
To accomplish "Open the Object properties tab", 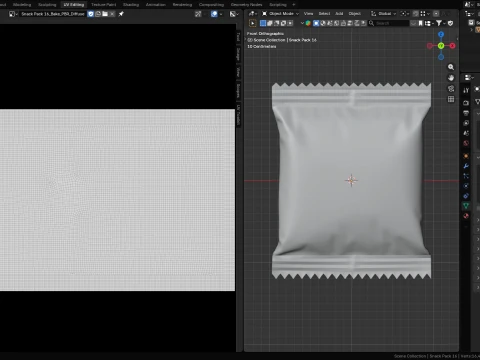I will [x=466, y=156].
